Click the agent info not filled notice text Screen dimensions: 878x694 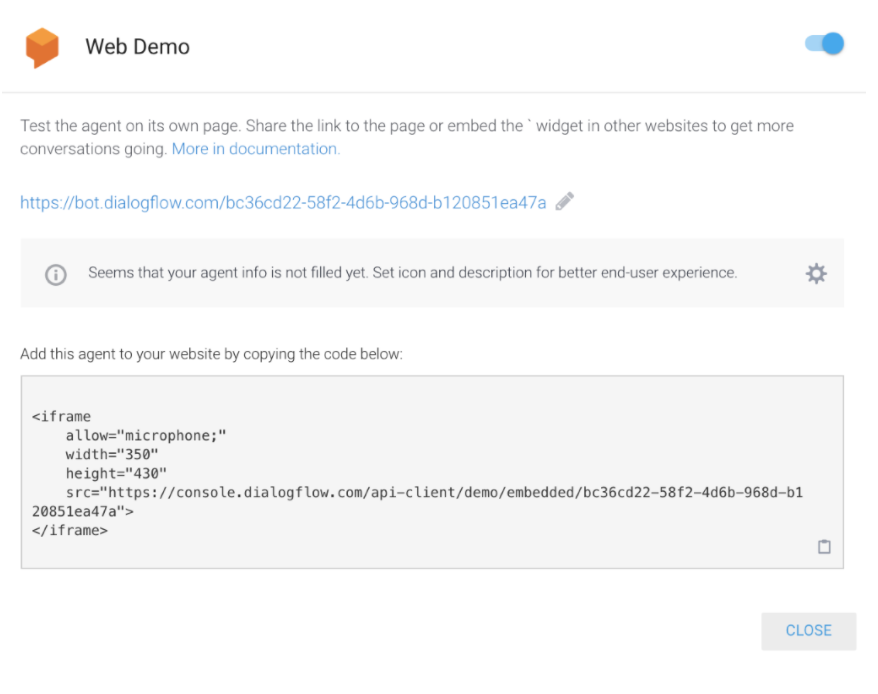(412, 273)
